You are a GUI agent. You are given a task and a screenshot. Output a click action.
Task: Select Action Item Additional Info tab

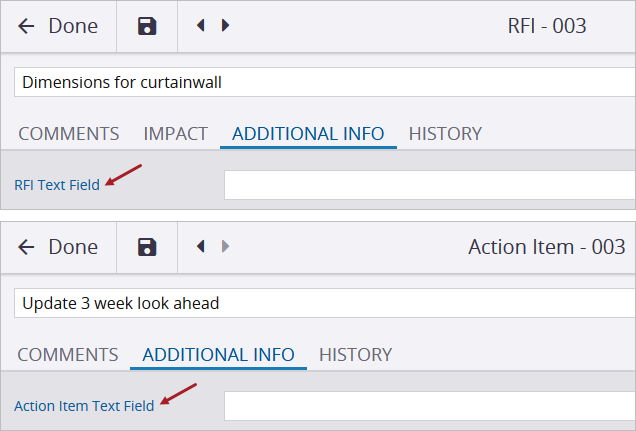point(218,354)
